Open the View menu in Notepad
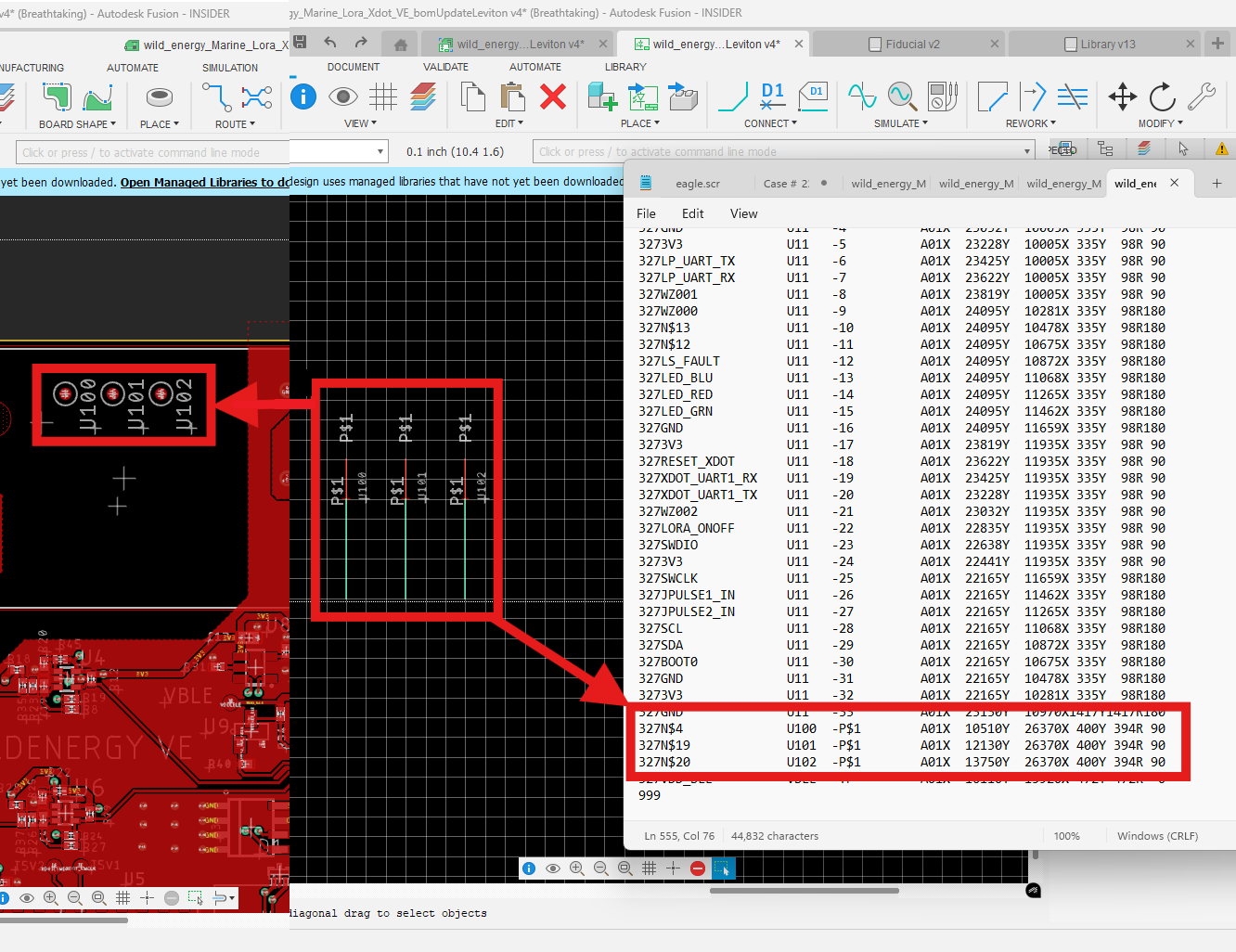This screenshot has width=1236, height=952. pyautogui.click(x=743, y=213)
